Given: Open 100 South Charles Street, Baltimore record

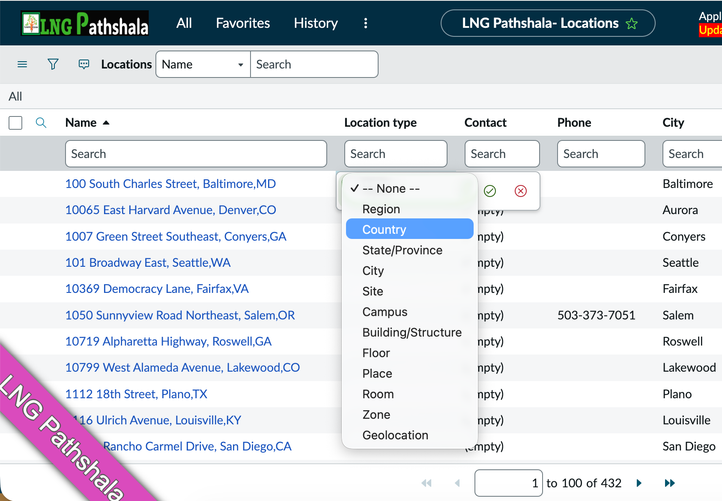Looking at the screenshot, I should (x=170, y=184).
